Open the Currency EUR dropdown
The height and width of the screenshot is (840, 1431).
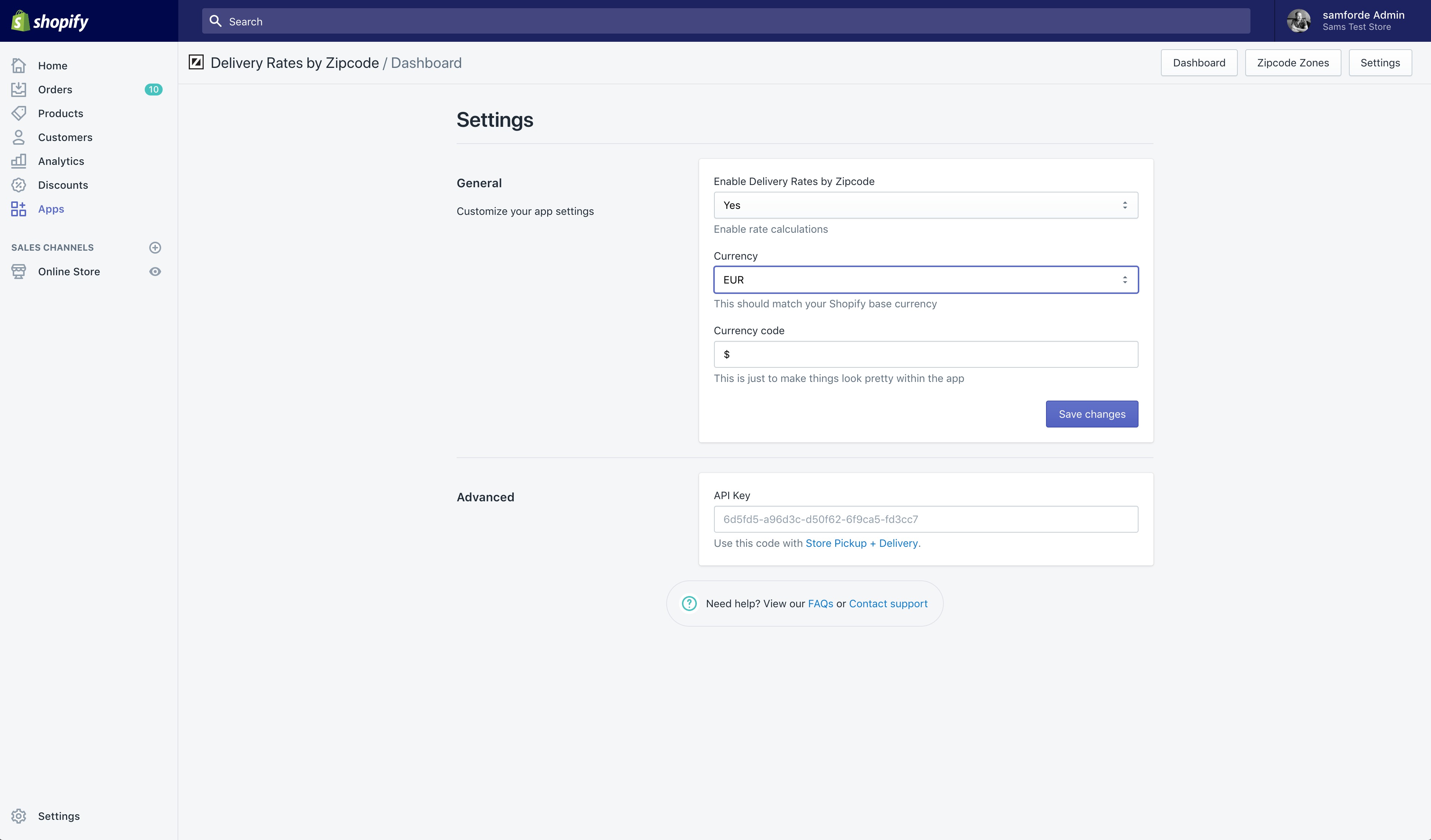coord(926,279)
